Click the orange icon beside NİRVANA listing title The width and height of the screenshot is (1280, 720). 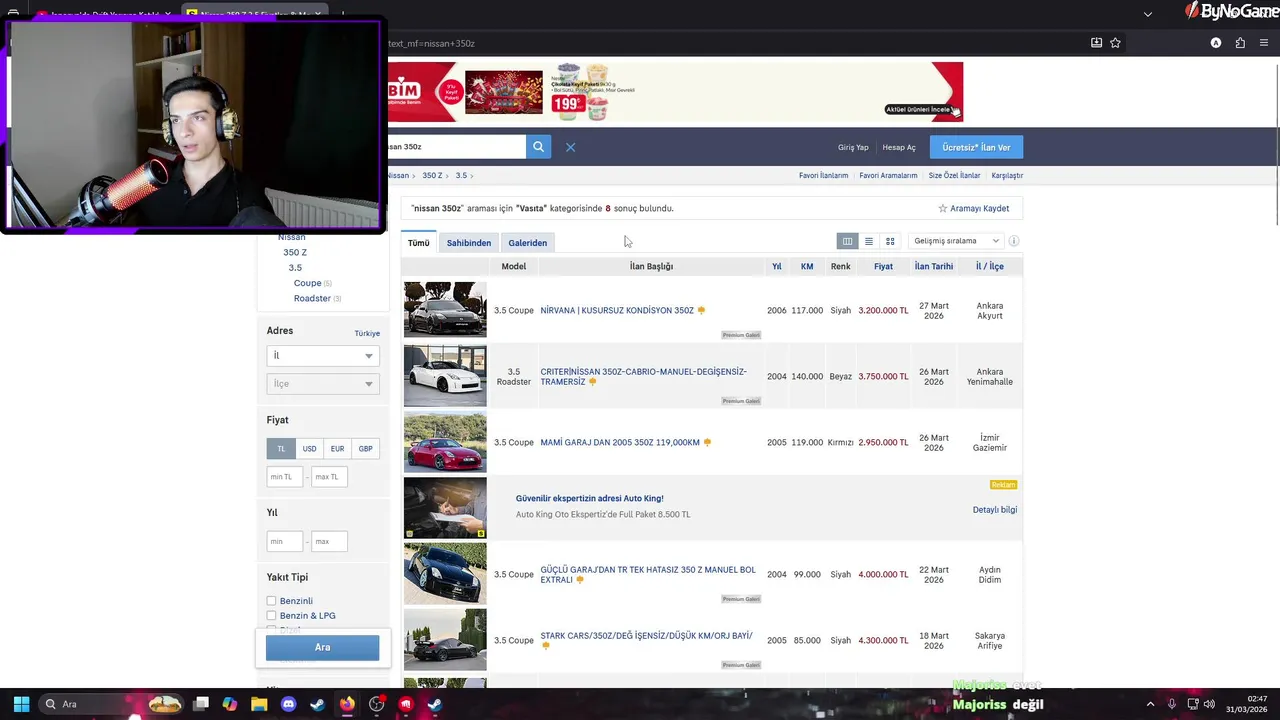coord(701,310)
